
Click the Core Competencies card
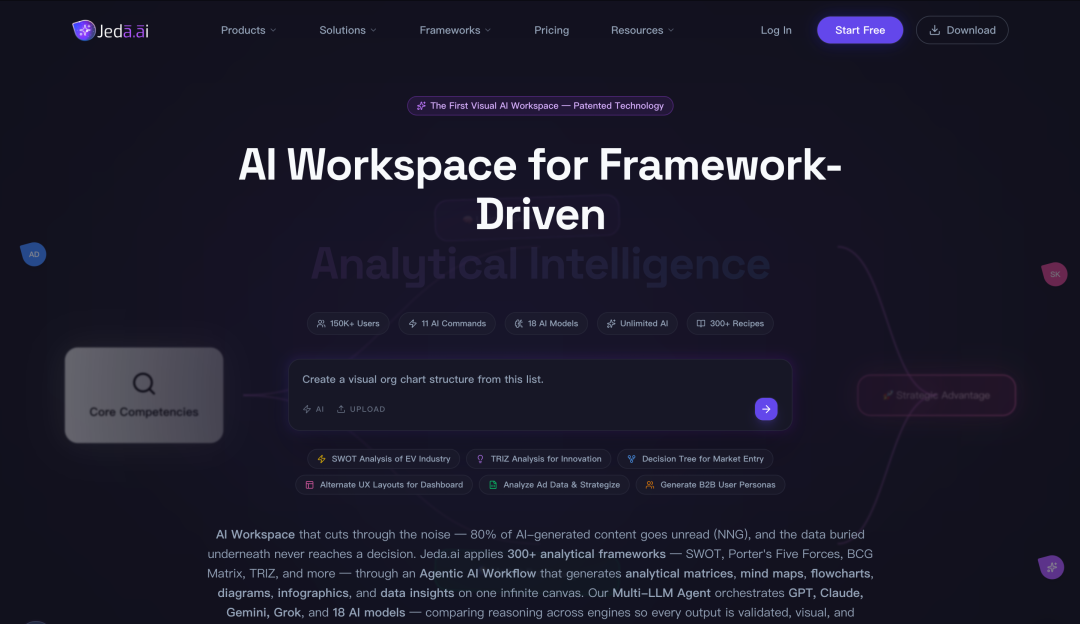click(x=144, y=395)
